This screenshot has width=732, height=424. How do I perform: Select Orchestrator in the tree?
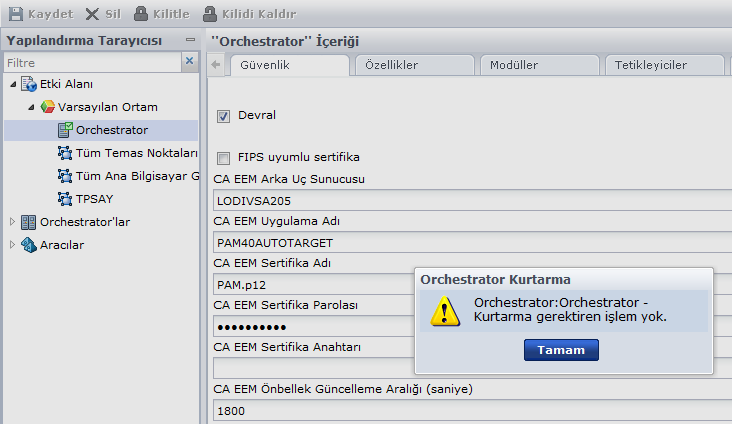[112, 130]
